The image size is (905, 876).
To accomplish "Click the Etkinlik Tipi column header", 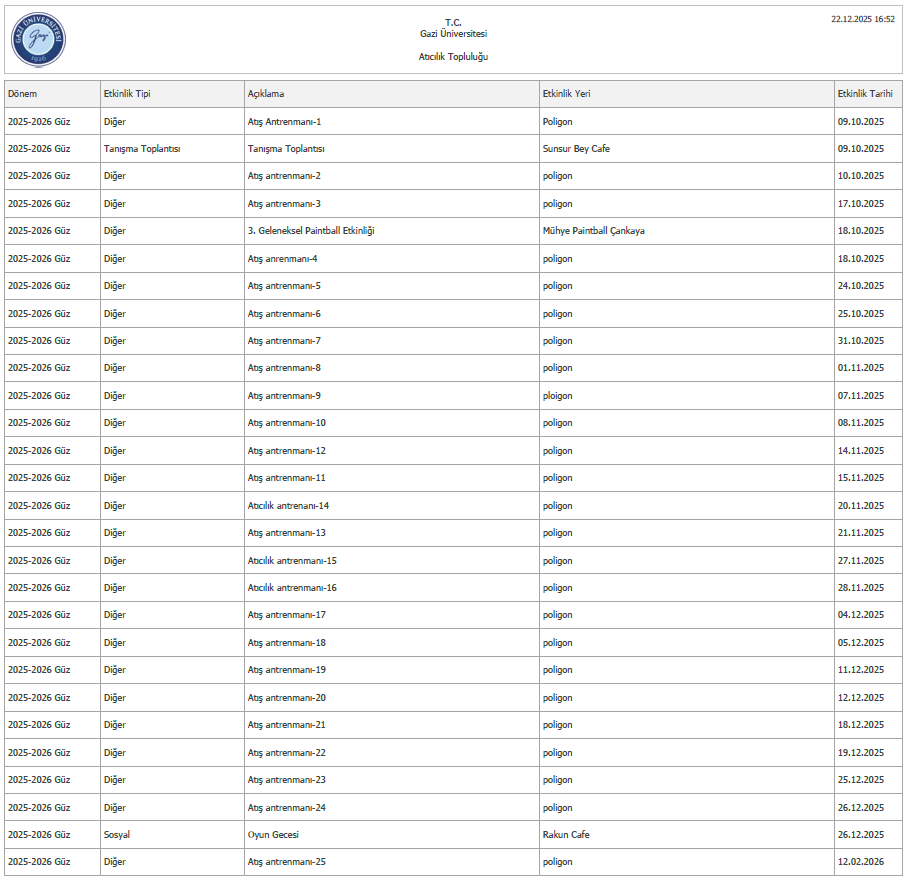I will coord(127,94).
